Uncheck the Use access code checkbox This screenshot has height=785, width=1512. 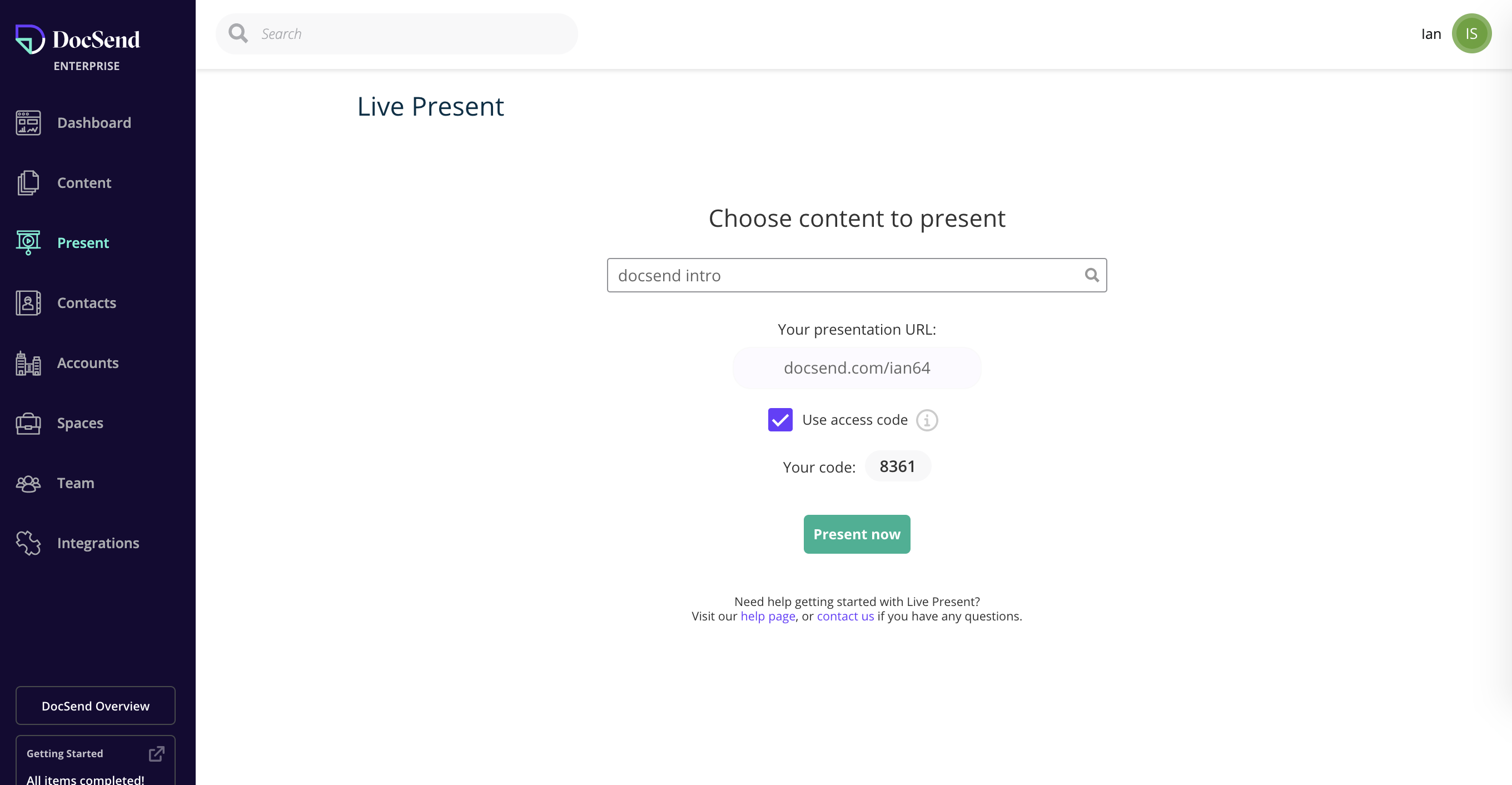[x=780, y=420]
